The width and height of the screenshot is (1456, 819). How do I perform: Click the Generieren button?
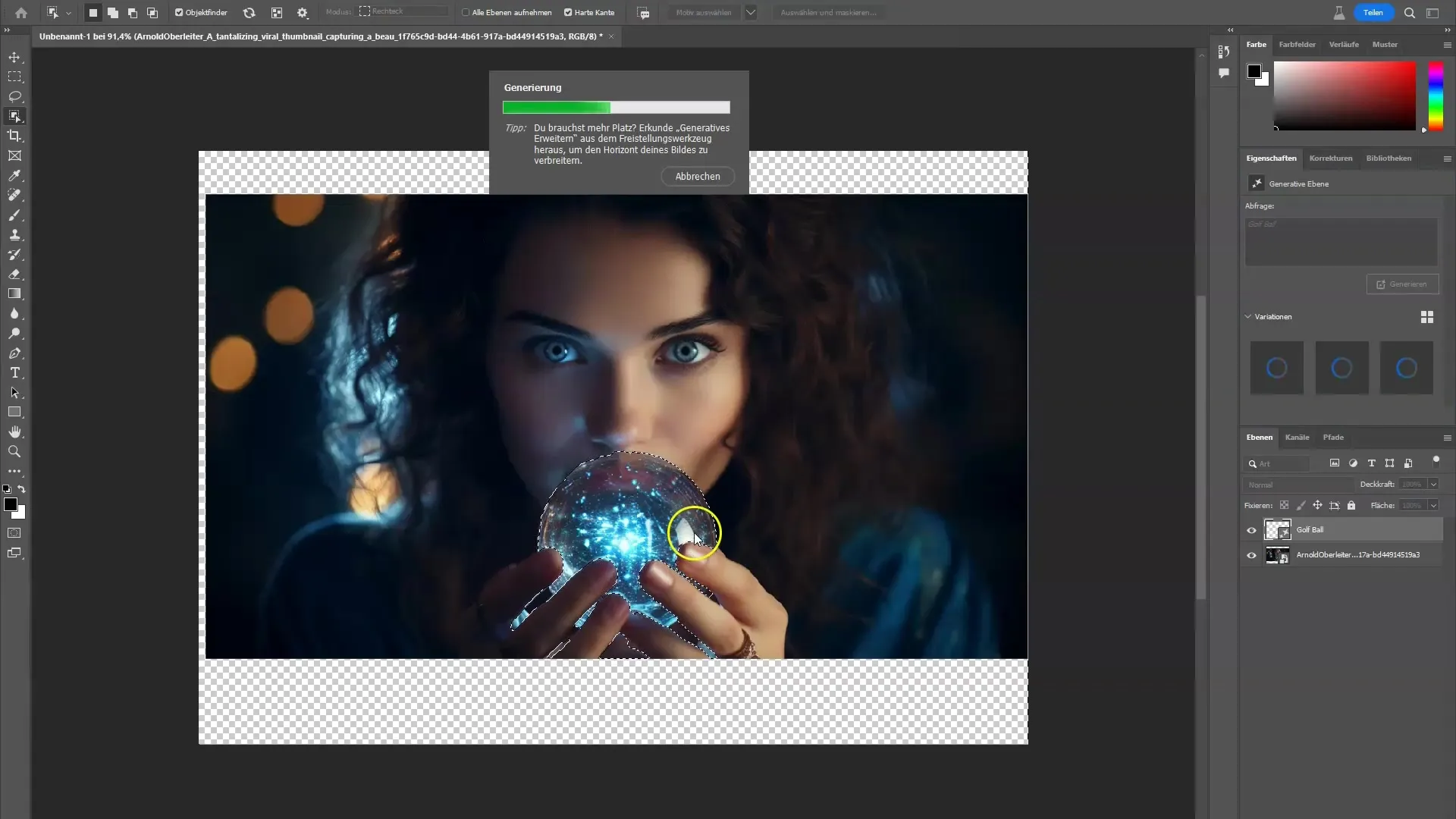click(1401, 284)
